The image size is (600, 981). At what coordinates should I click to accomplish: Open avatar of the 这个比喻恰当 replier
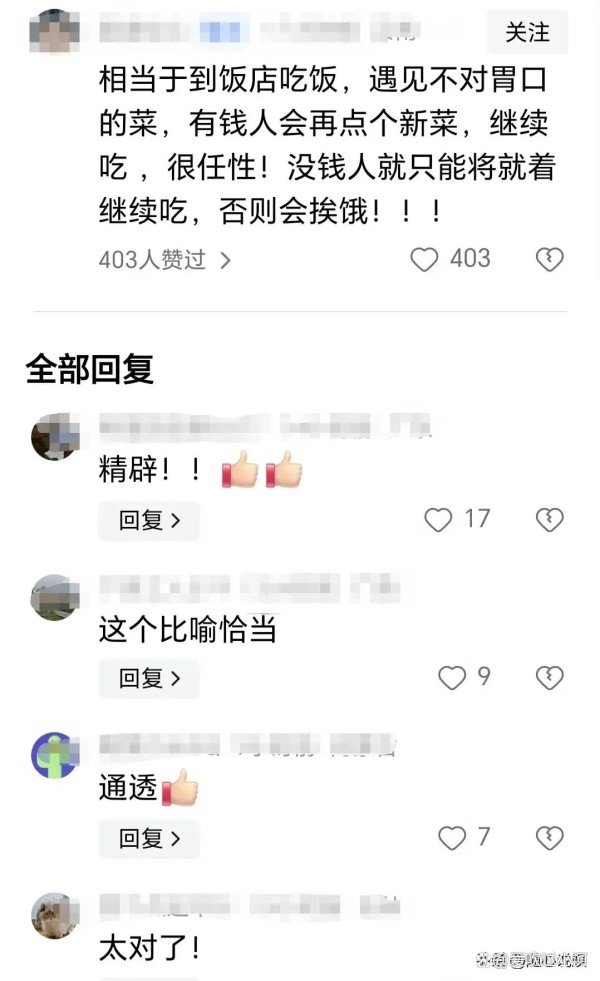click(x=55, y=597)
